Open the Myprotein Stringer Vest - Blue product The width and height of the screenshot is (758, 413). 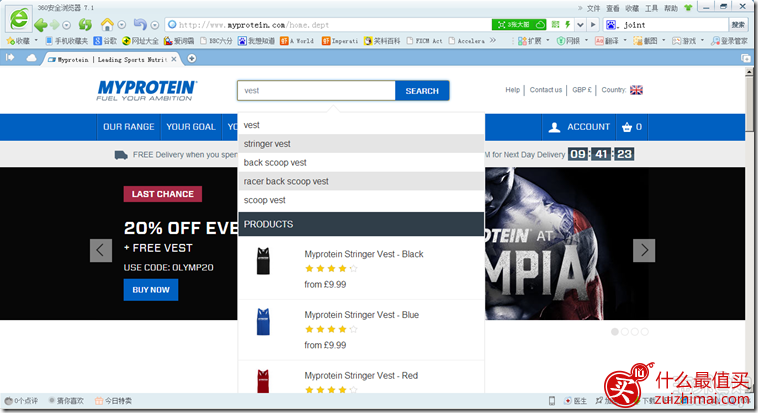pyautogui.click(x=362, y=315)
